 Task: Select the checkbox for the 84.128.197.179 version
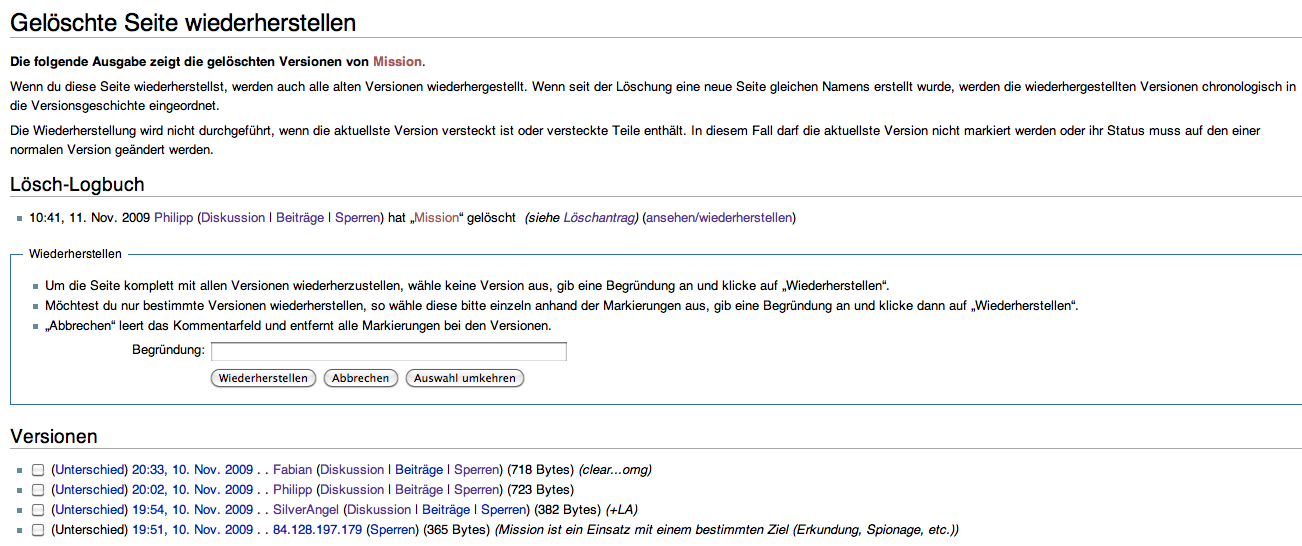[x=38, y=530]
